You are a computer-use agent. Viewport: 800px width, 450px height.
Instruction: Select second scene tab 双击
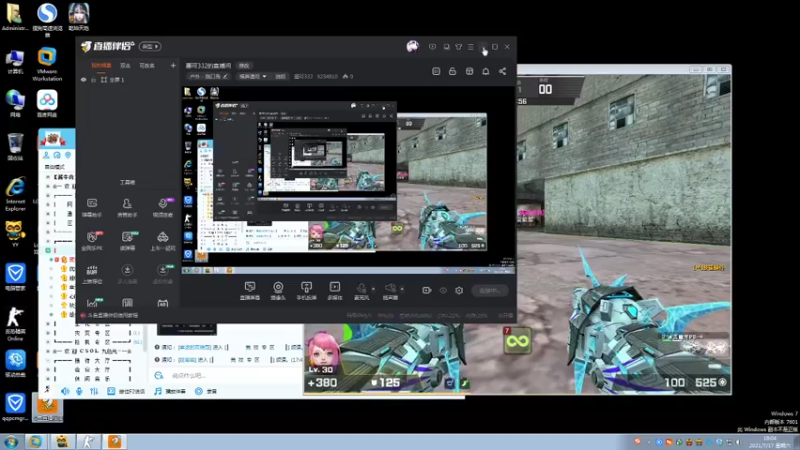(125, 65)
